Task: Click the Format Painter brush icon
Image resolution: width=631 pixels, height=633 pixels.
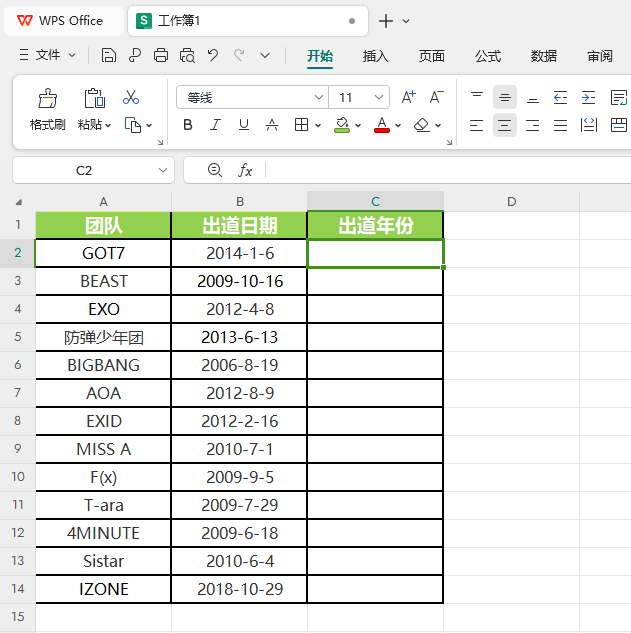Action: coord(48,98)
